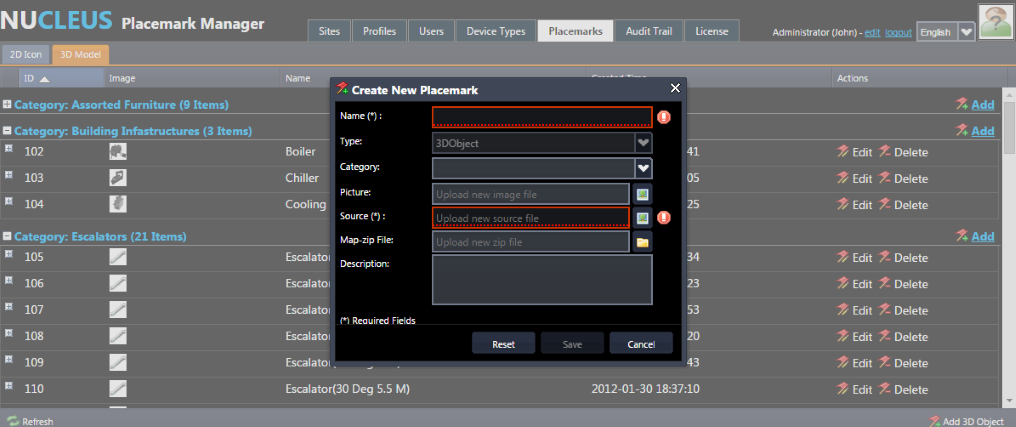The image size is (1016, 427).
Task: Browse for a map zip file
Action: 642,242
